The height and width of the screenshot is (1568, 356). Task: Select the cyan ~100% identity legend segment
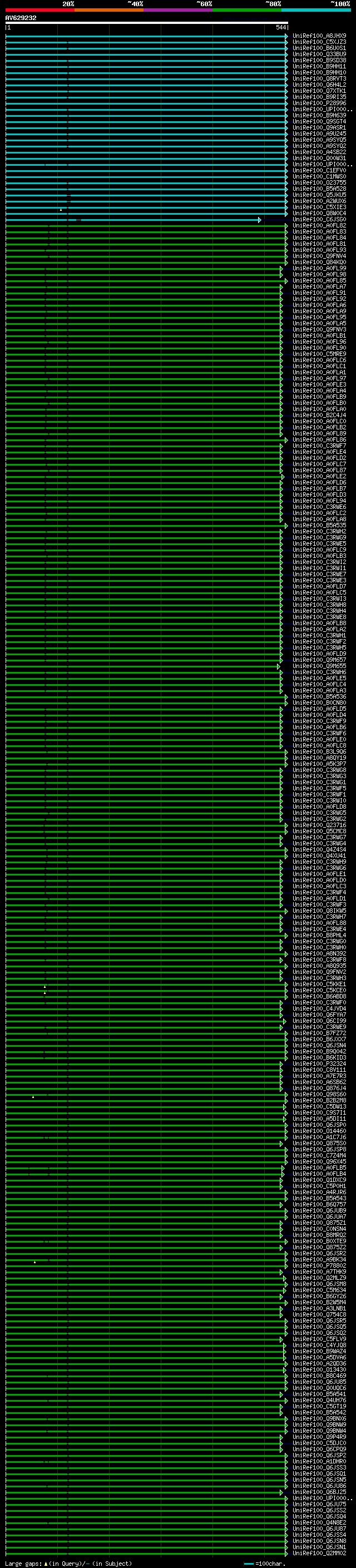(x=316, y=10)
